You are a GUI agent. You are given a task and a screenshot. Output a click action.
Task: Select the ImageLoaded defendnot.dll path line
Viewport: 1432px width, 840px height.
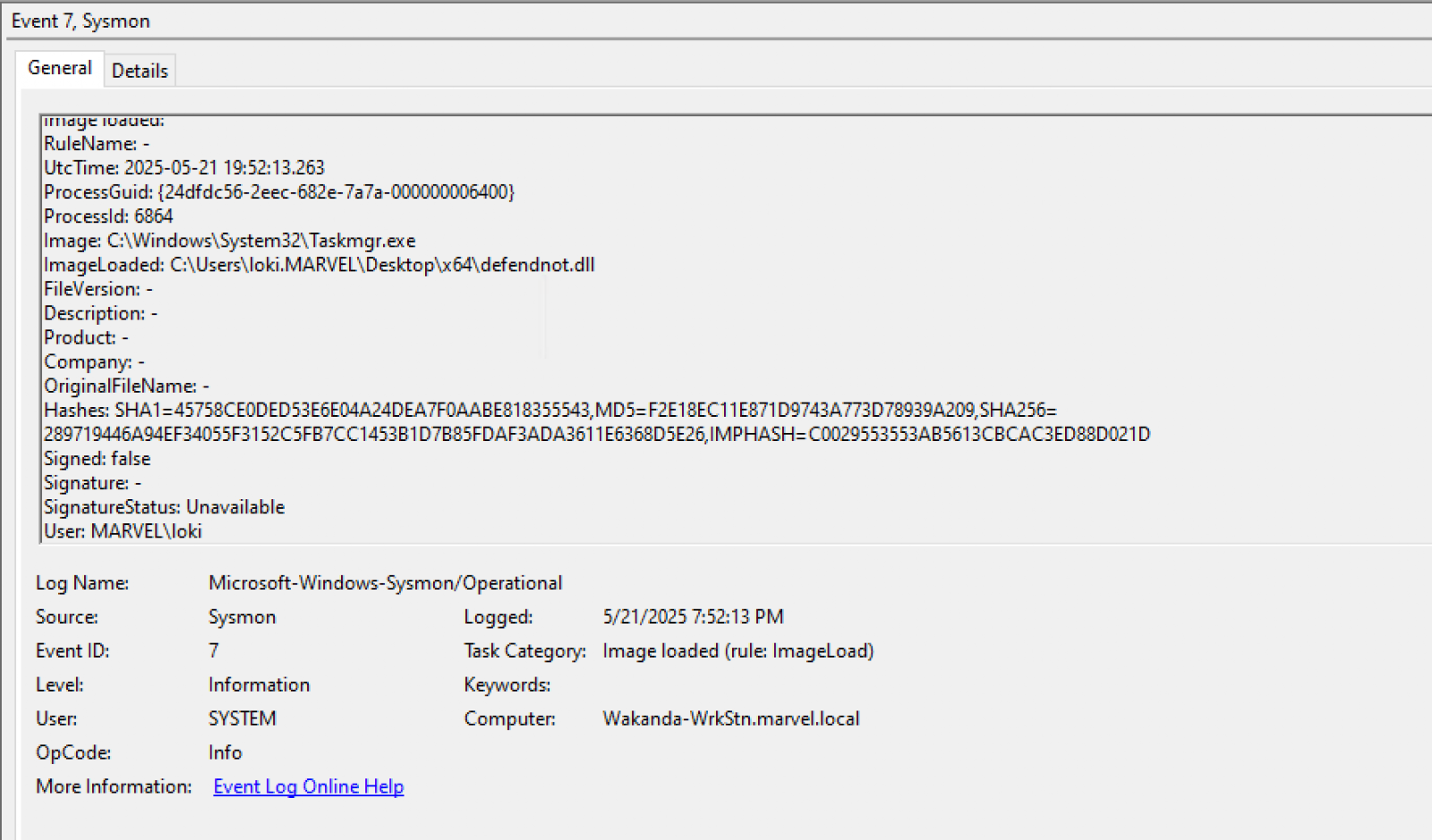click(x=320, y=264)
